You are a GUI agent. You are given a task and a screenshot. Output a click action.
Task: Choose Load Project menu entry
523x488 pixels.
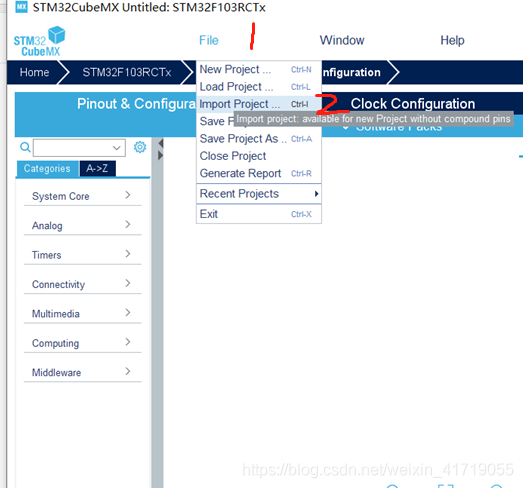(x=259, y=87)
